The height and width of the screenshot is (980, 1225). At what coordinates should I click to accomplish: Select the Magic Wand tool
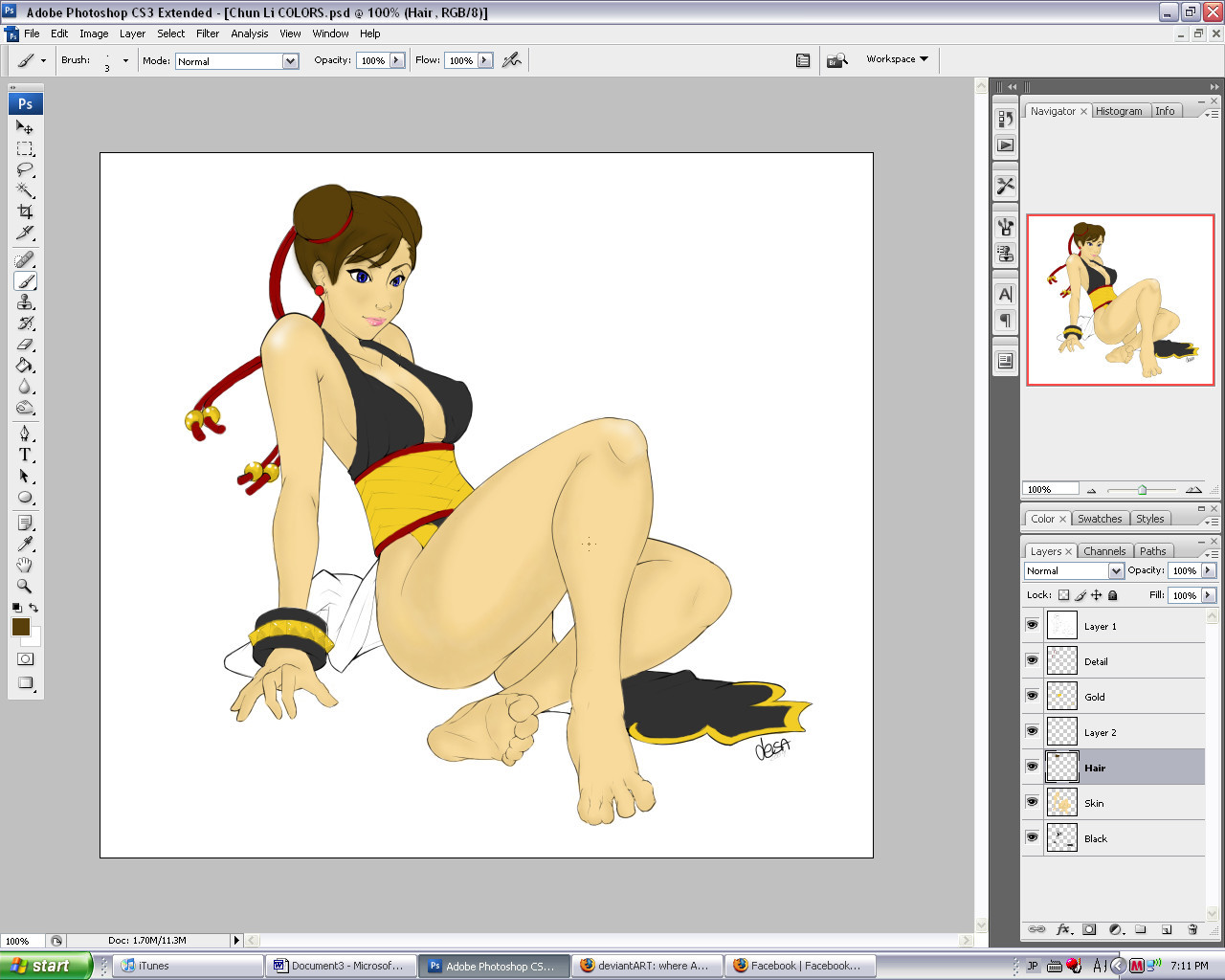click(25, 190)
